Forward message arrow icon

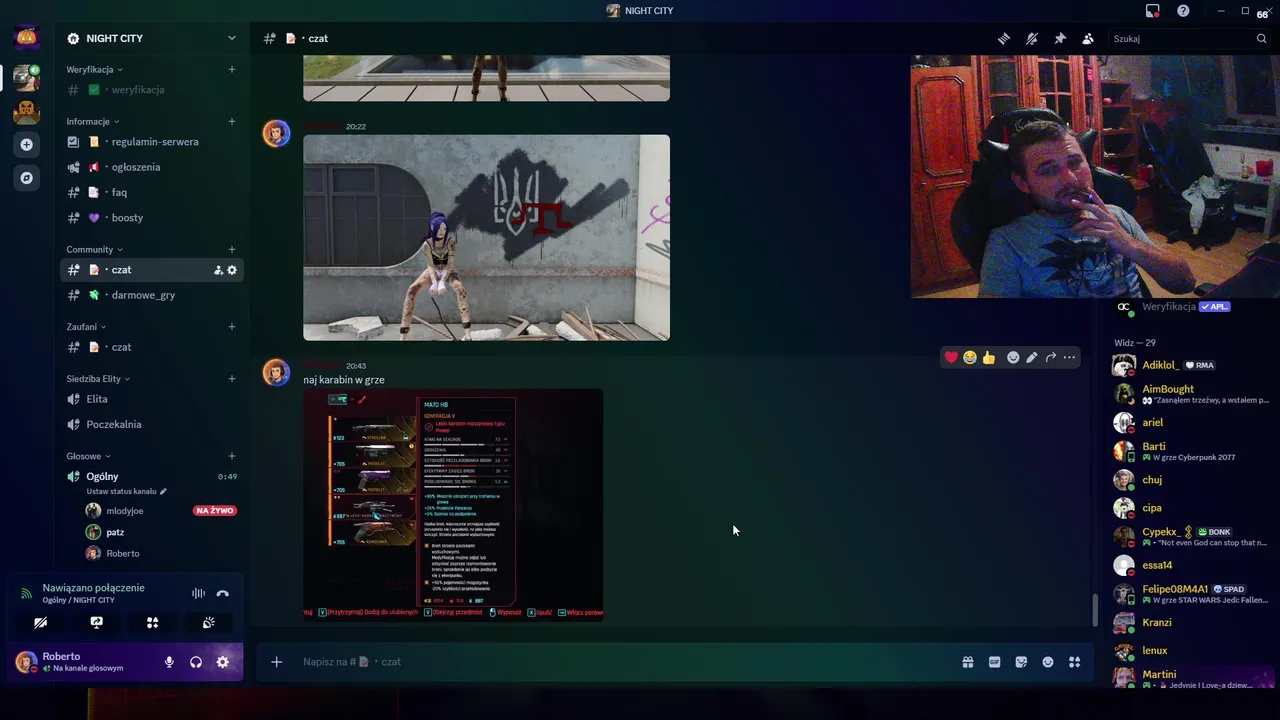pyautogui.click(x=1051, y=357)
